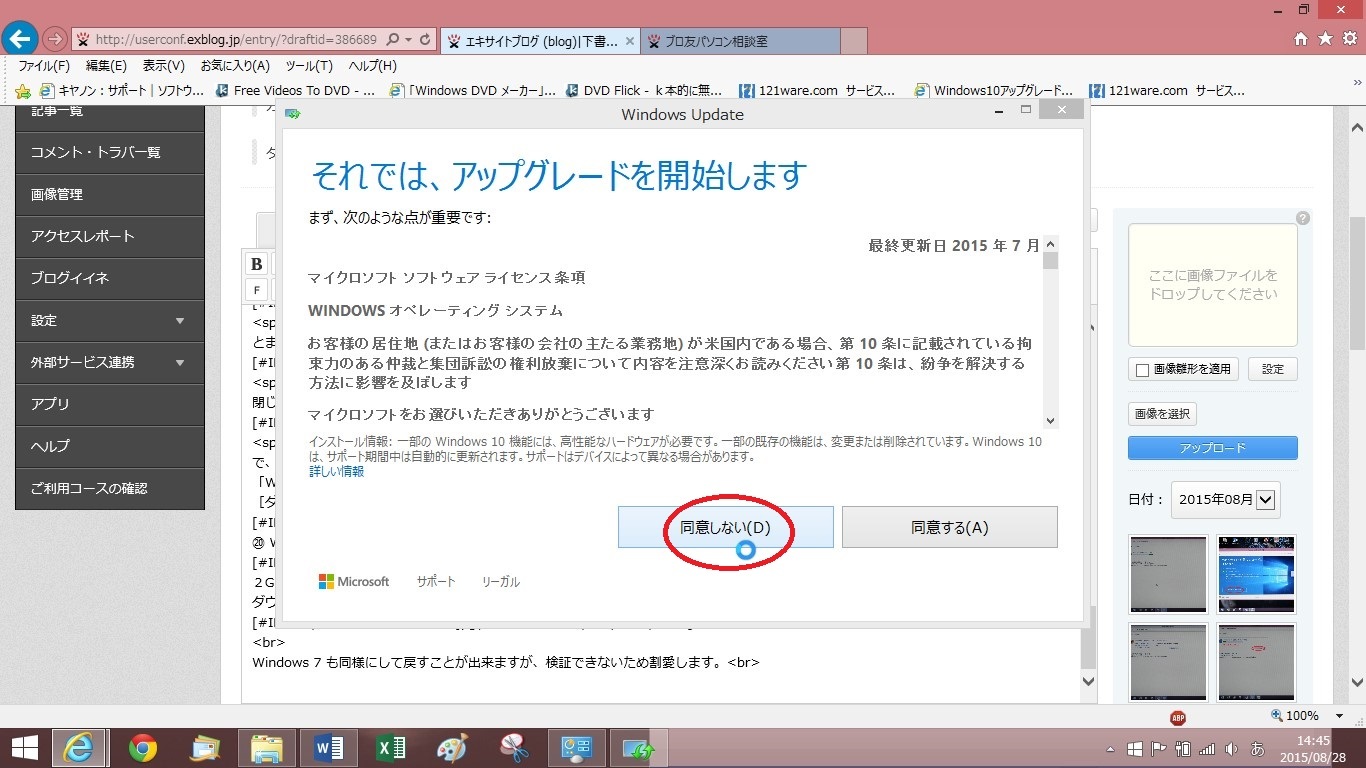Click the Windows 10 desktop image thumbnail
Image resolution: width=1366 pixels, height=768 pixels.
[x=1256, y=574]
